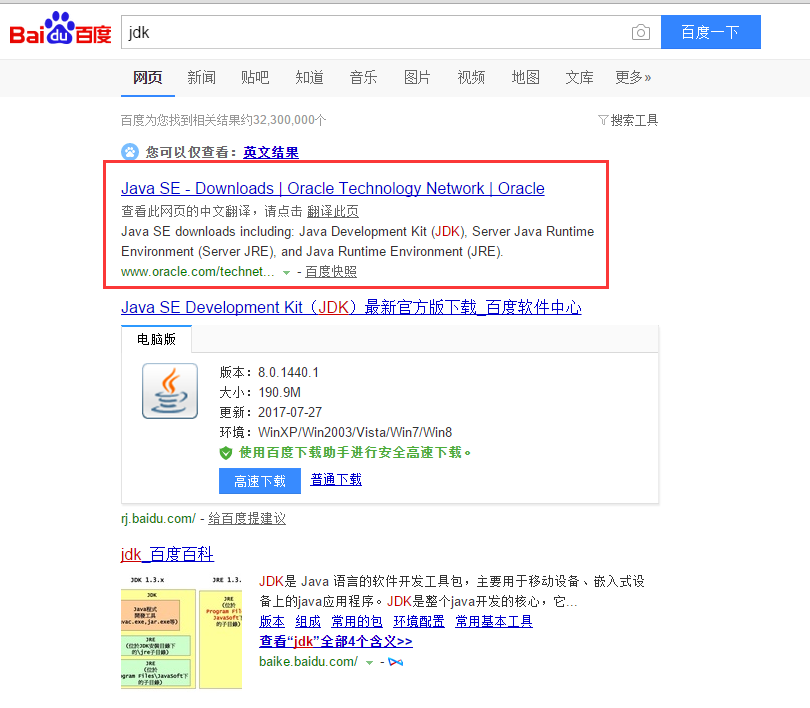
Task: Click the JDK diagram thumbnail image
Action: [181, 632]
